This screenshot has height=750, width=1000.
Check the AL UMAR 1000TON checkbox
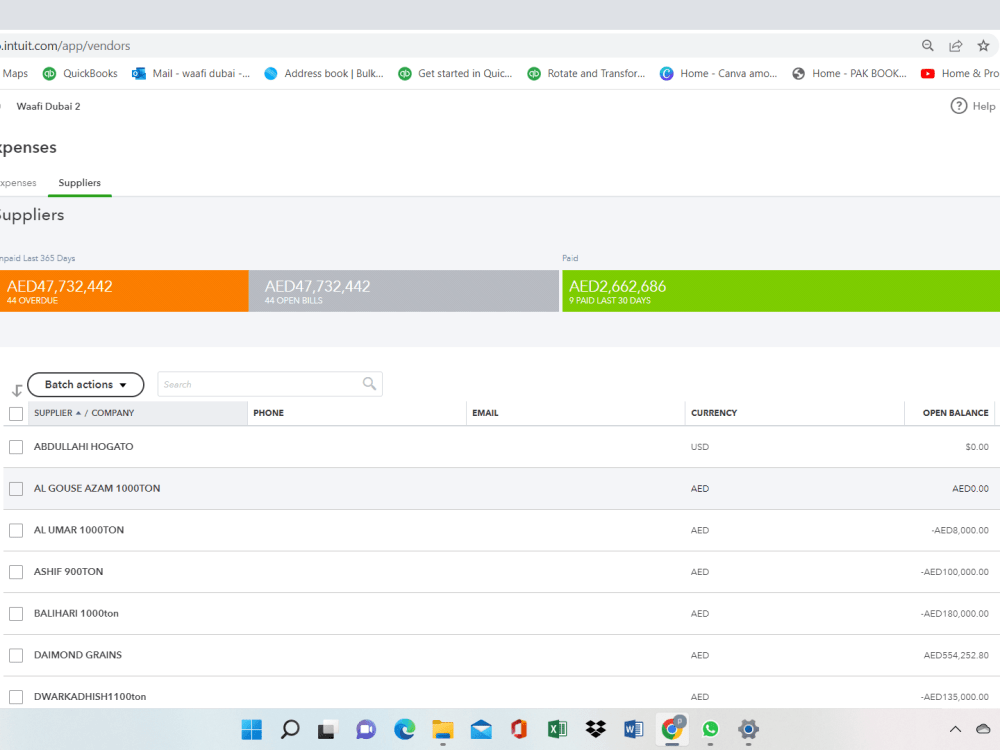pyautogui.click(x=16, y=530)
